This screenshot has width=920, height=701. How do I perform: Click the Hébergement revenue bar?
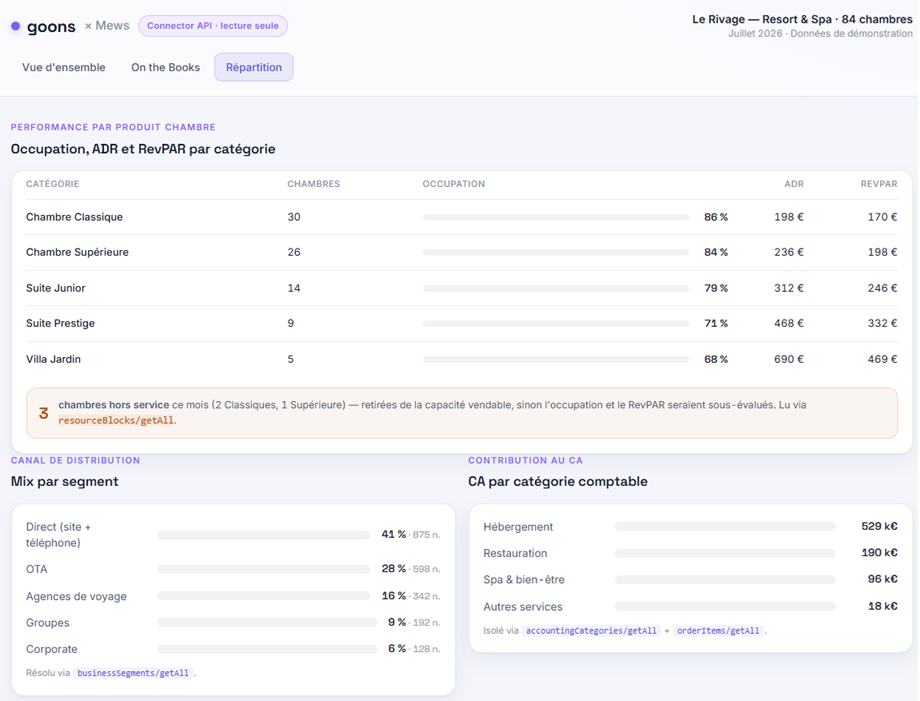click(725, 526)
